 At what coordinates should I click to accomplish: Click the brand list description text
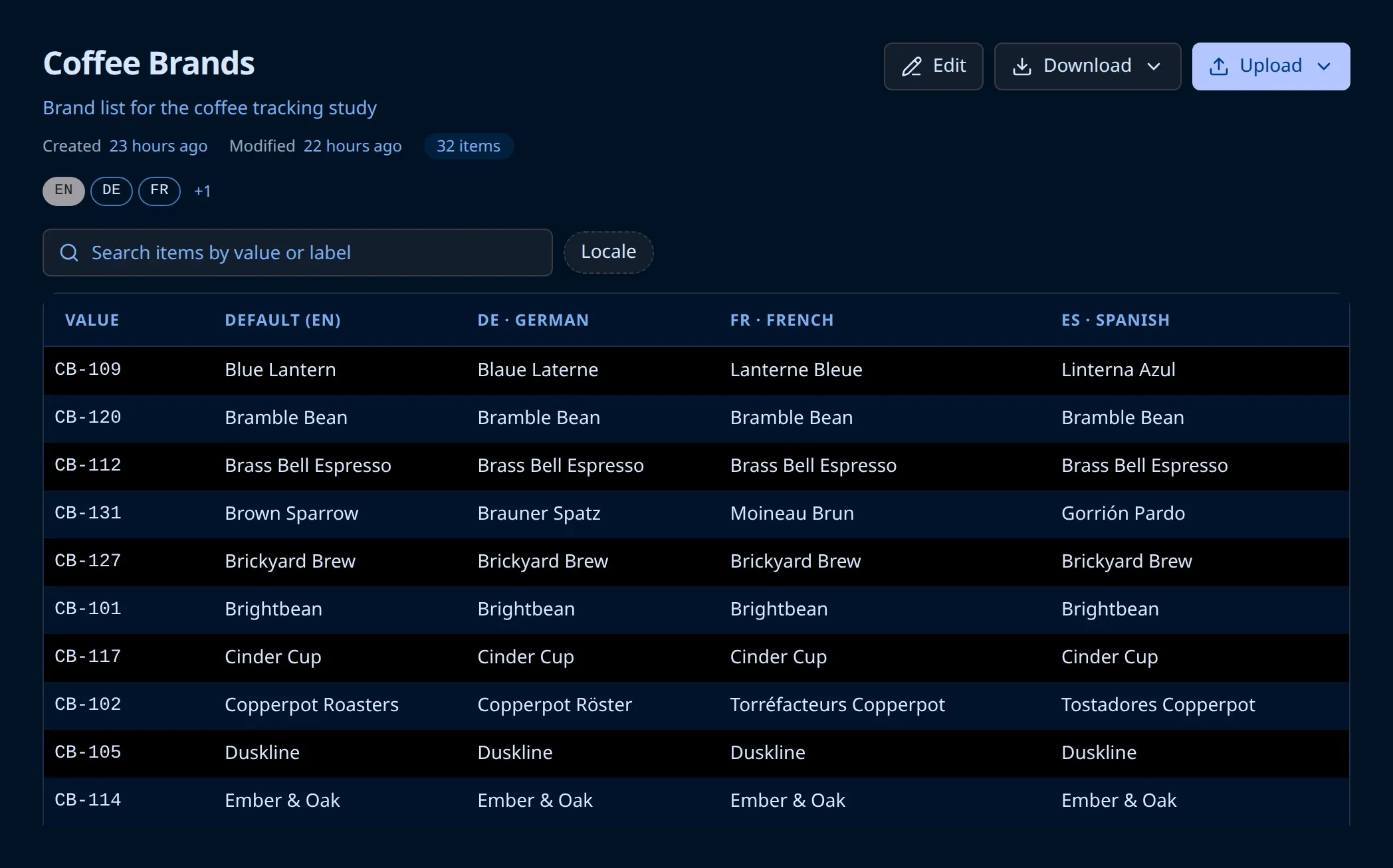(x=210, y=108)
